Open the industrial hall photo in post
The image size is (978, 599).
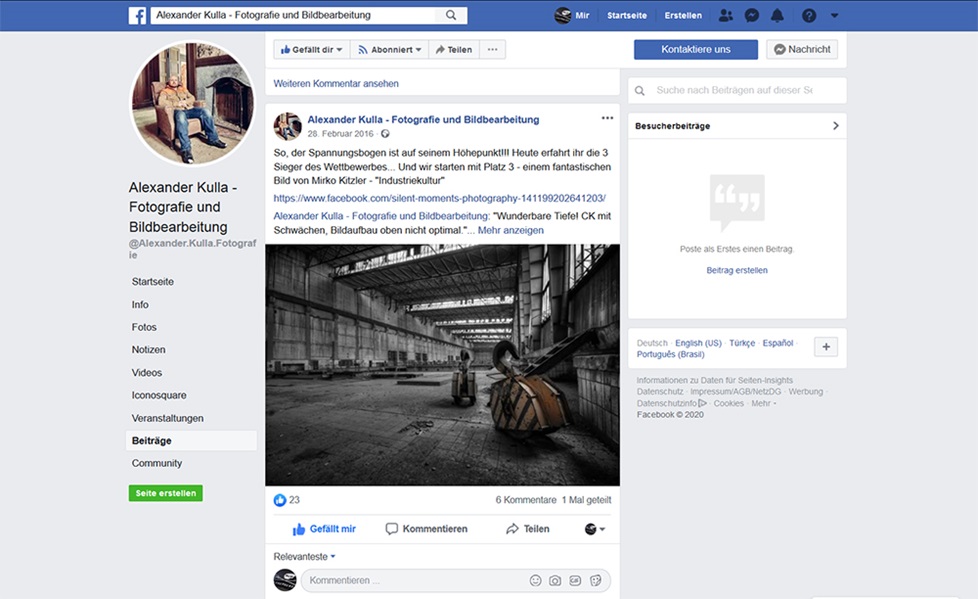[x=442, y=365]
